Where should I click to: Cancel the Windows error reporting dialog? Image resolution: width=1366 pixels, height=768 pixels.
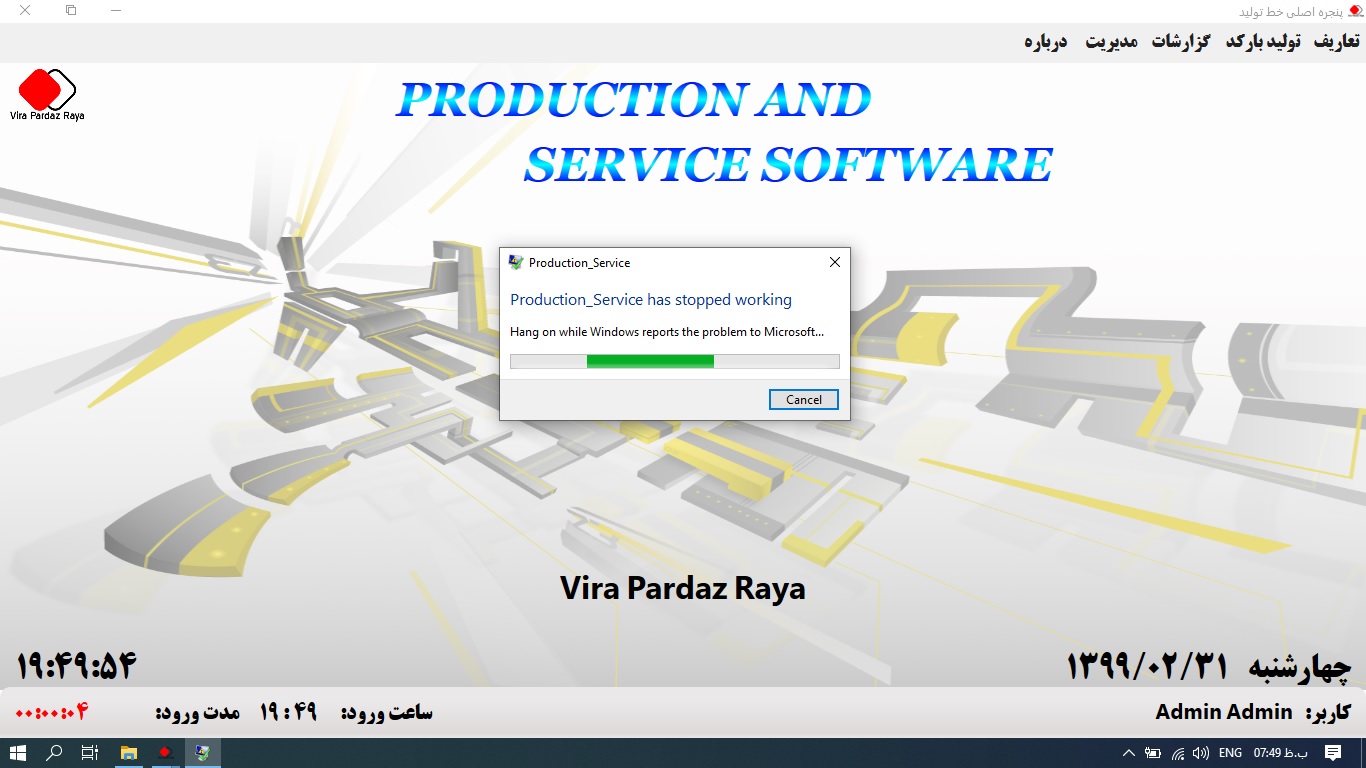(804, 399)
